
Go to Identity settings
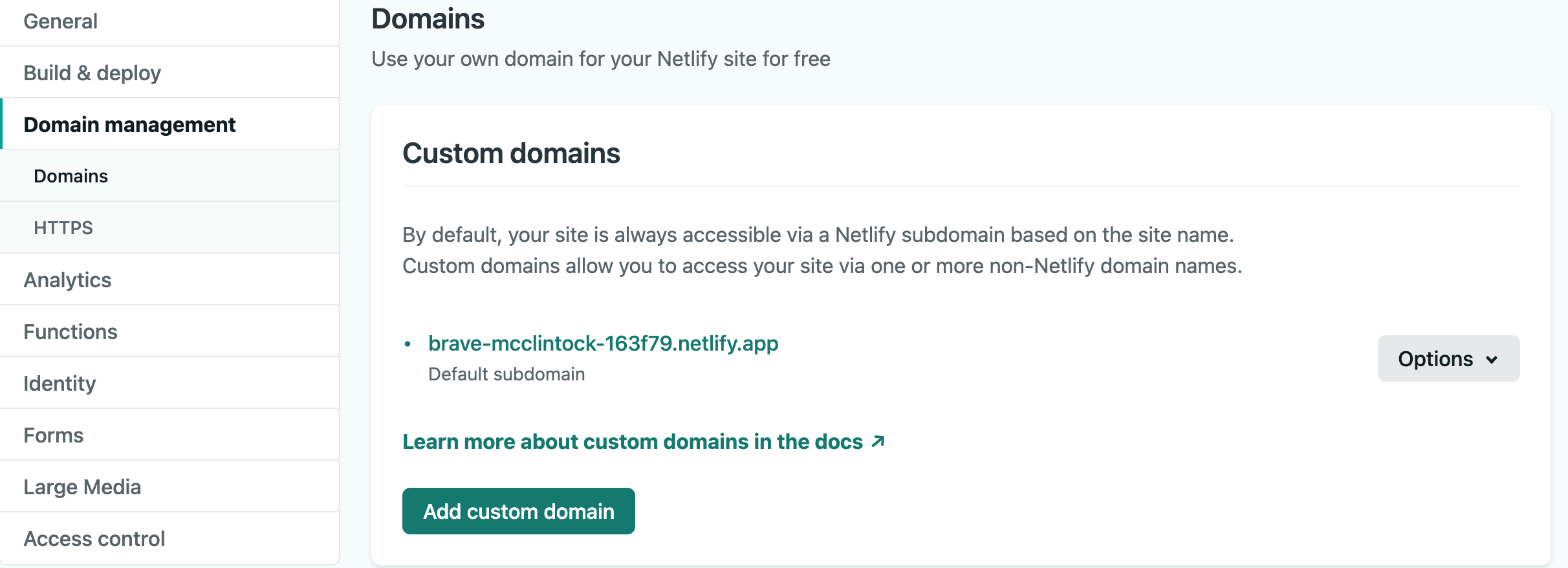60,384
